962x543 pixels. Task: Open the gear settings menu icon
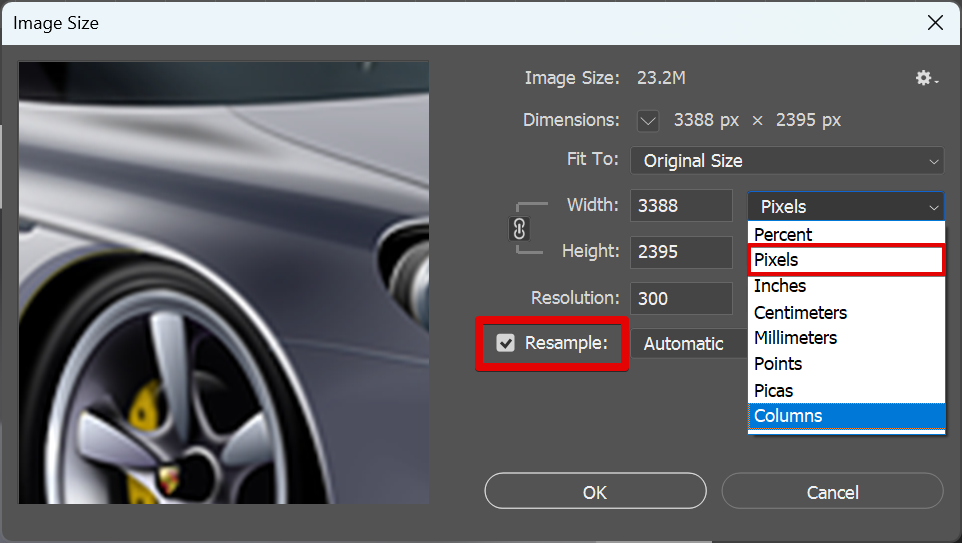click(x=926, y=78)
